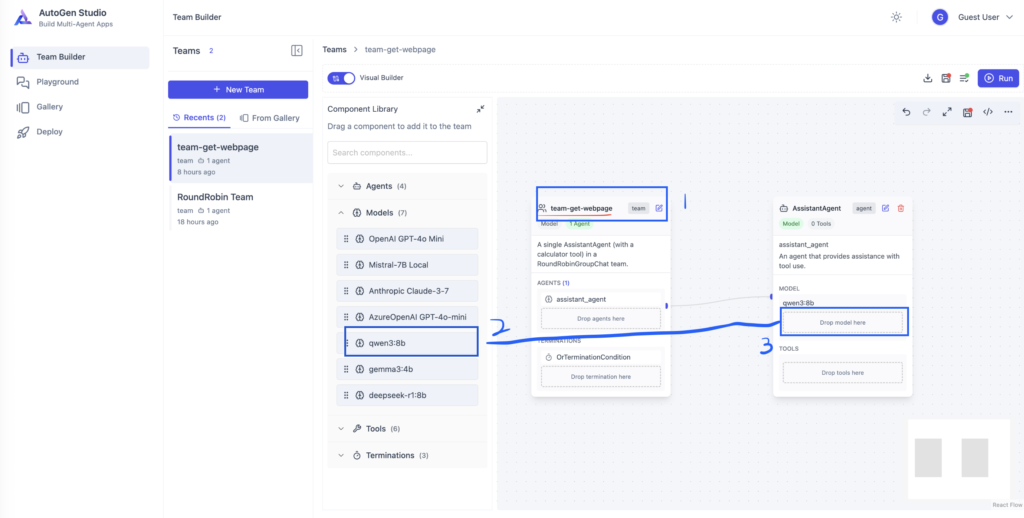This screenshot has width=1024, height=518.
Task: Switch to the From Gallery tab
Action: click(x=270, y=118)
